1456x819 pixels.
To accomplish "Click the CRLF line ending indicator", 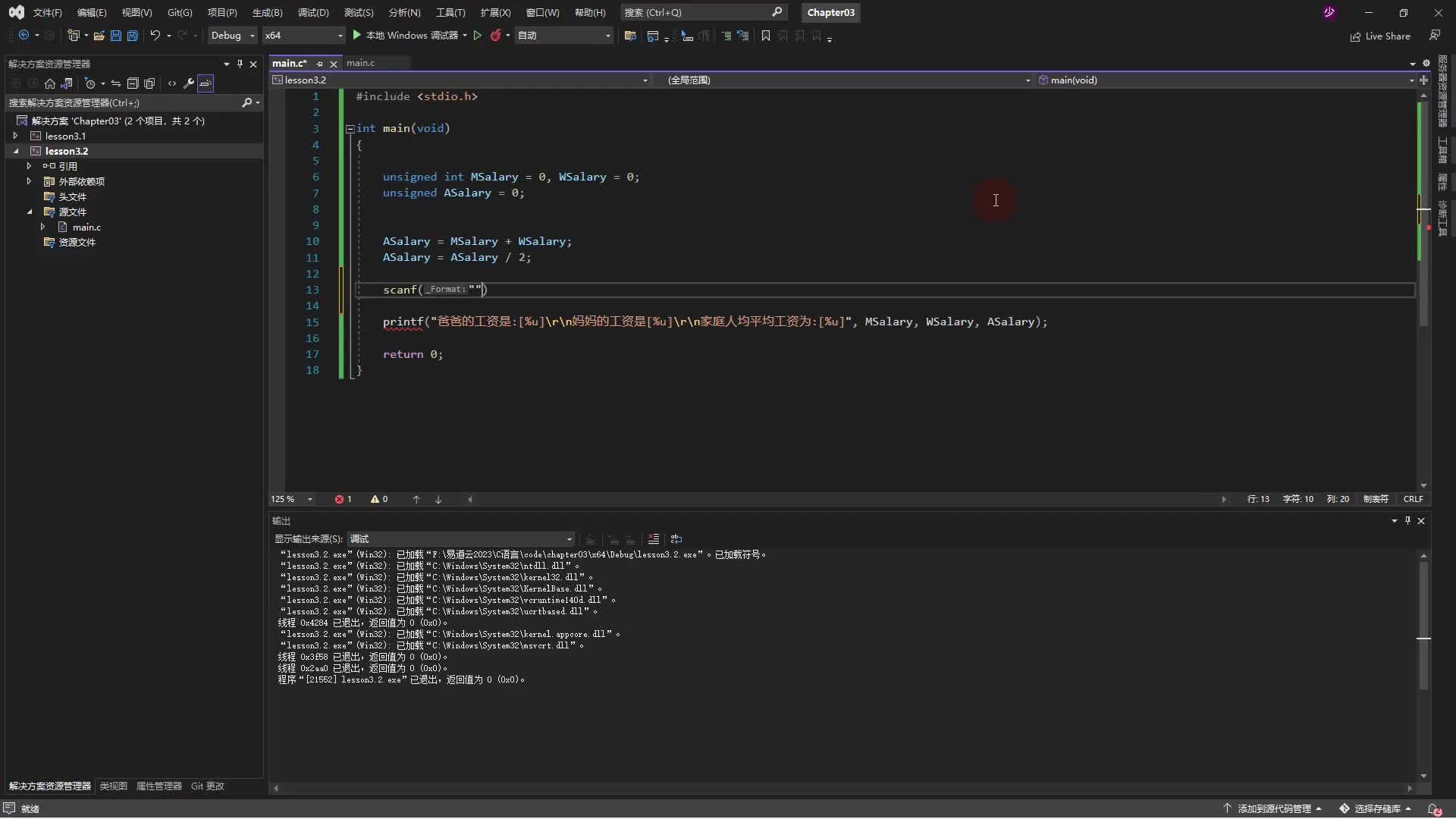I will click(1413, 499).
